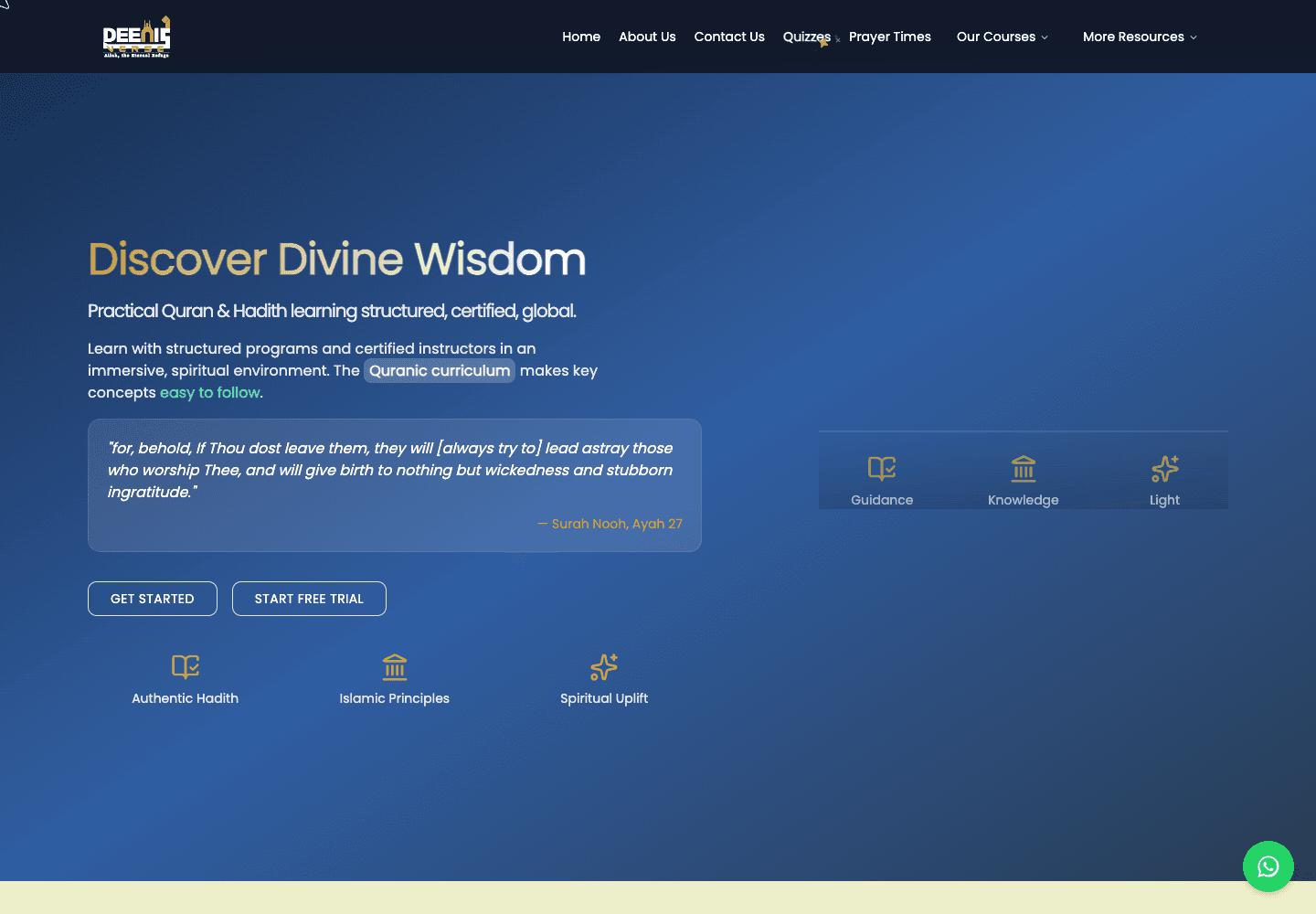Click the Authentic Hadith book icon
The height and width of the screenshot is (914, 1316).
[186, 667]
